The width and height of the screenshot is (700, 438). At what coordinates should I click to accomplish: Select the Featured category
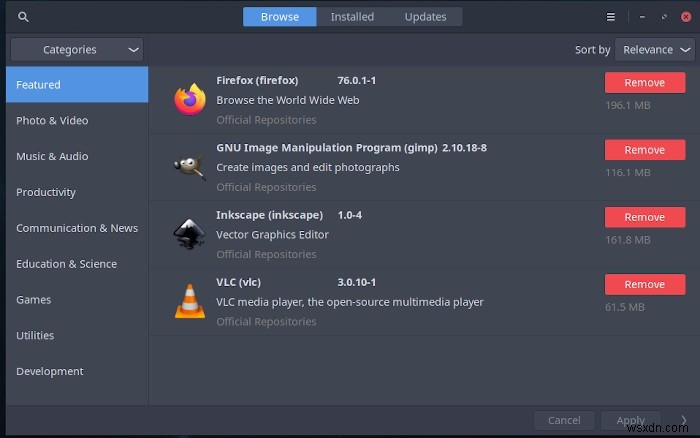coord(77,84)
